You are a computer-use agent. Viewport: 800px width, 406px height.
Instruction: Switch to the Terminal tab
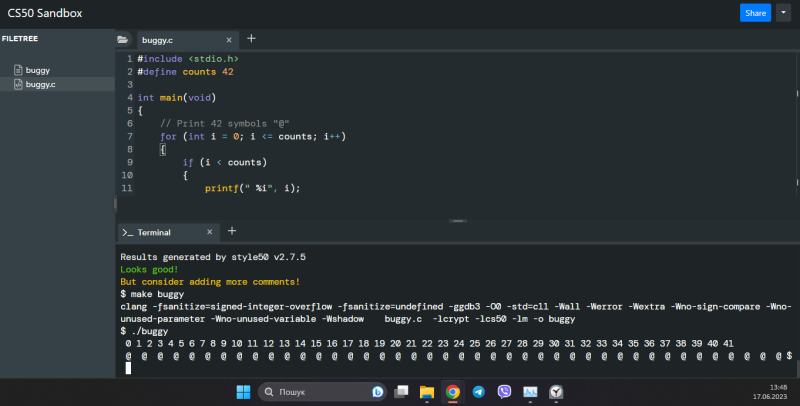tap(153, 232)
